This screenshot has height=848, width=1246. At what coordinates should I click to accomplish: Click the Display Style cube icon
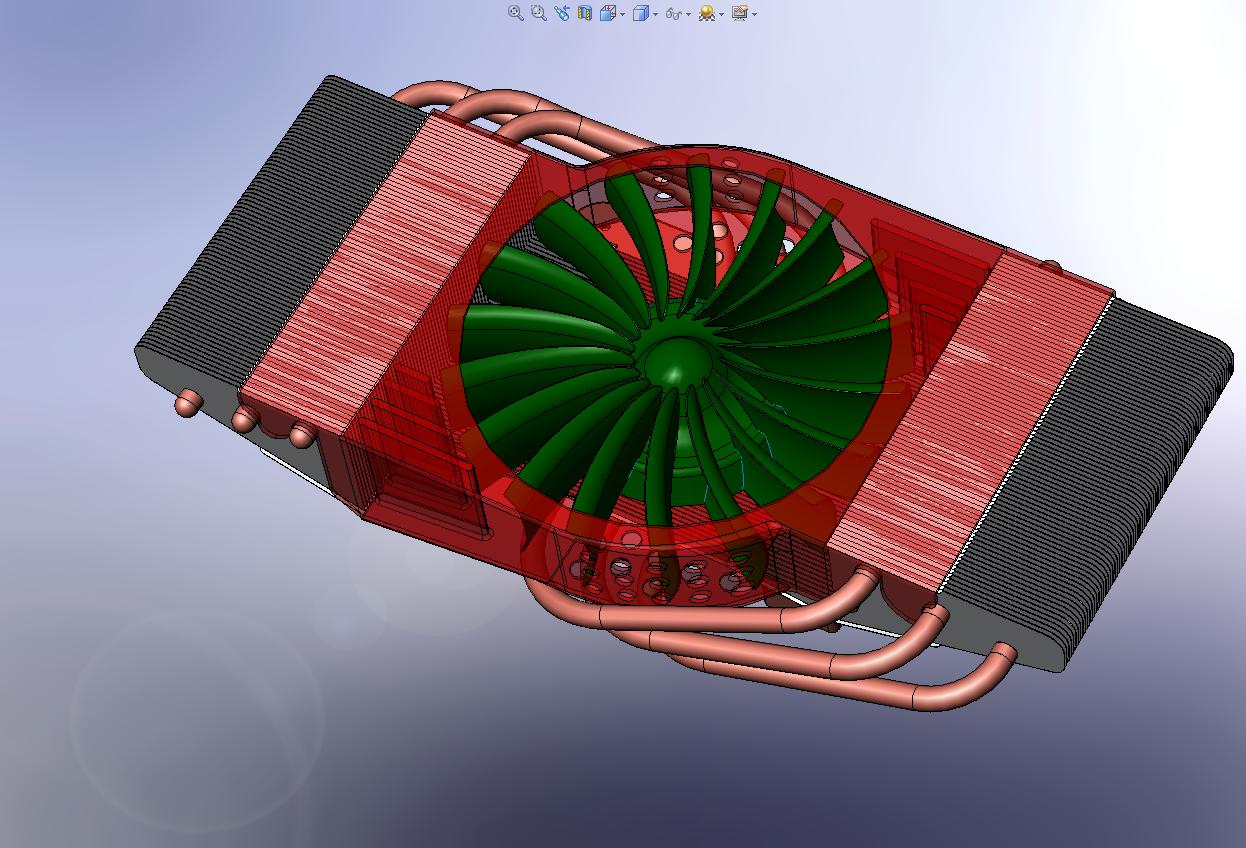[641, 13]
